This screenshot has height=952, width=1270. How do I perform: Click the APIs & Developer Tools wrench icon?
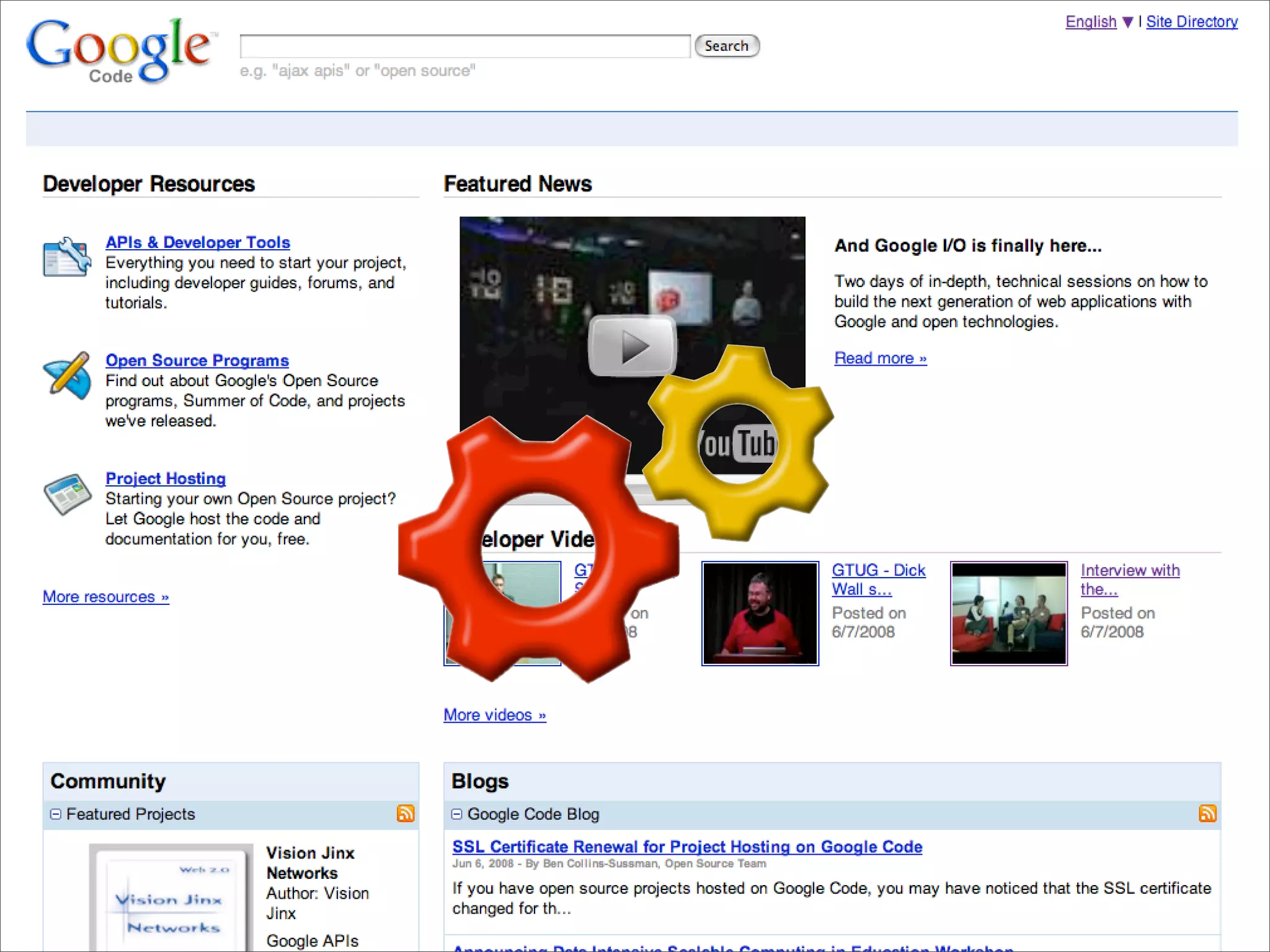tap(67, 257)
